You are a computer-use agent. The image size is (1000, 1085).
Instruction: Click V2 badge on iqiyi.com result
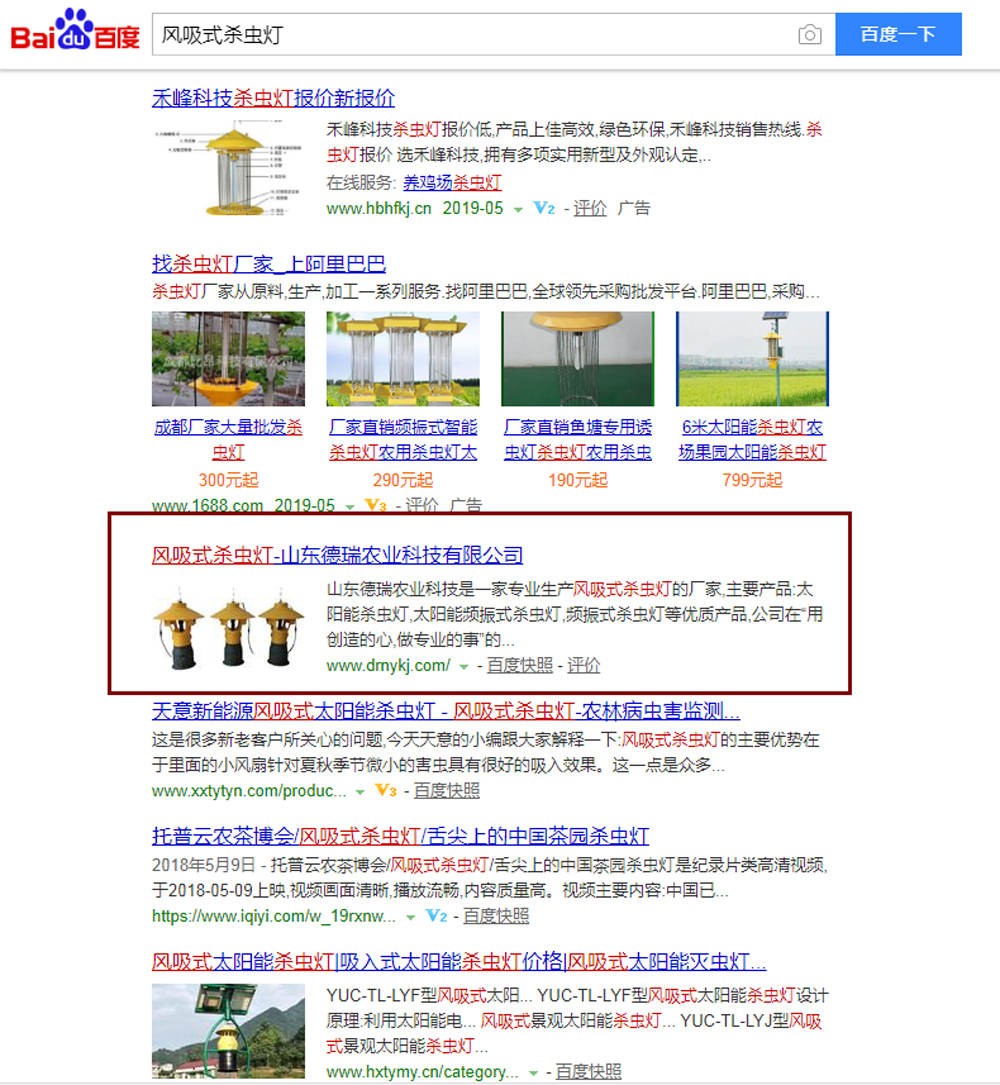tap(435, 916)
